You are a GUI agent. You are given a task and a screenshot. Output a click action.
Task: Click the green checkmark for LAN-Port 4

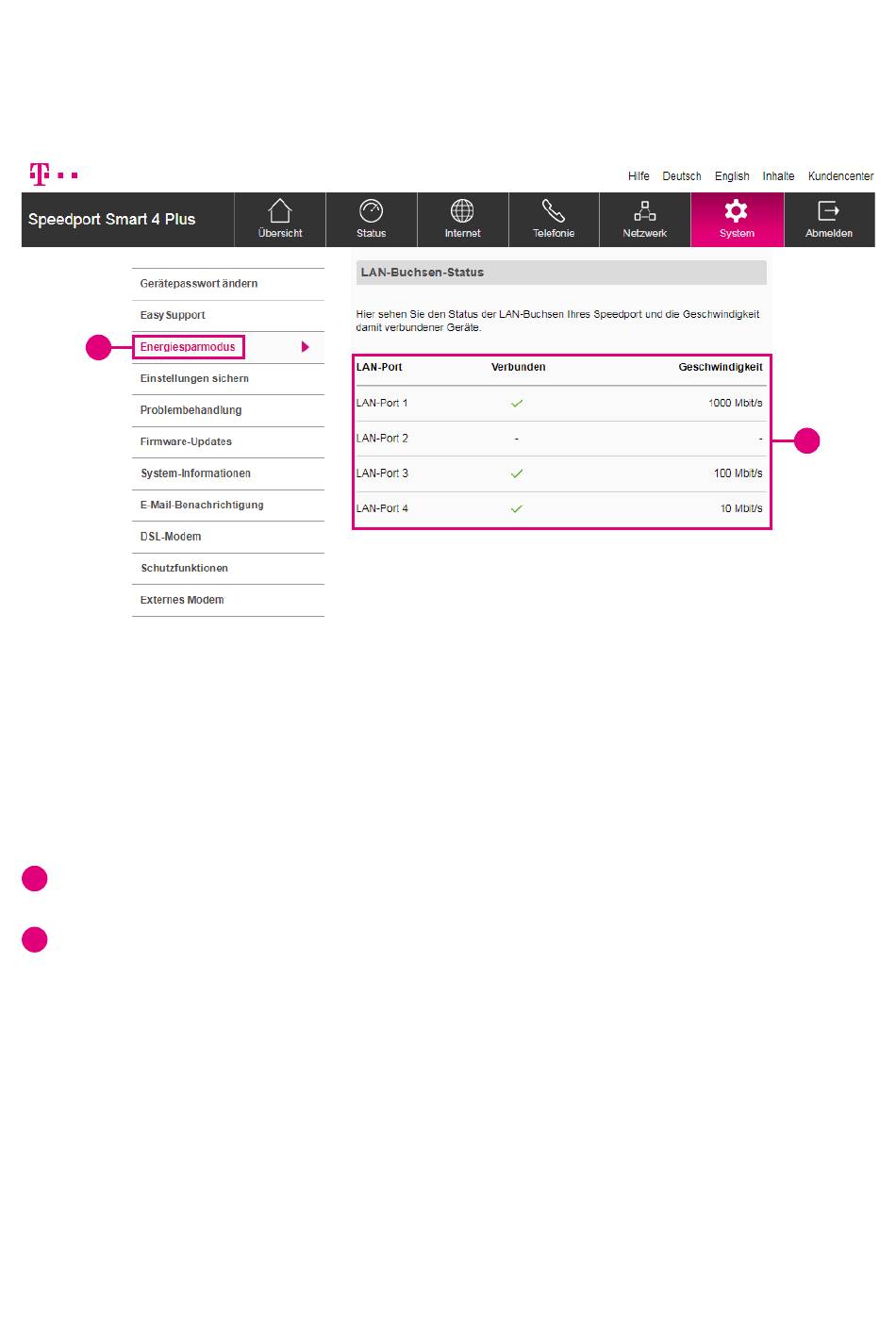(x=517, y=508)
